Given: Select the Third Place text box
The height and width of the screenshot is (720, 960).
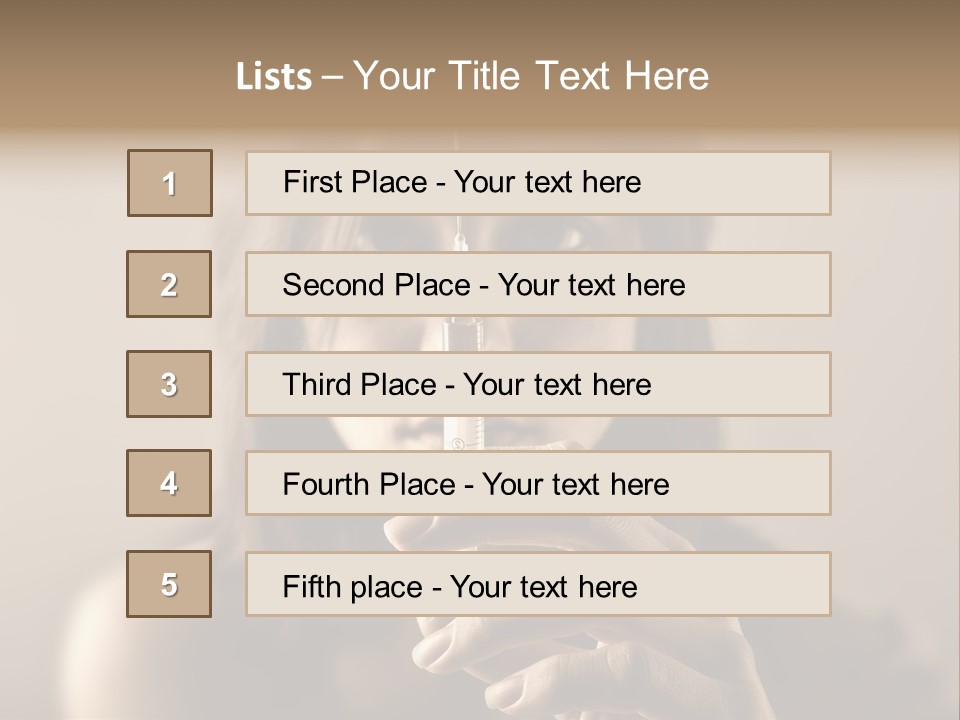Looking at the screenshot, I should click(x=538, y=384).
